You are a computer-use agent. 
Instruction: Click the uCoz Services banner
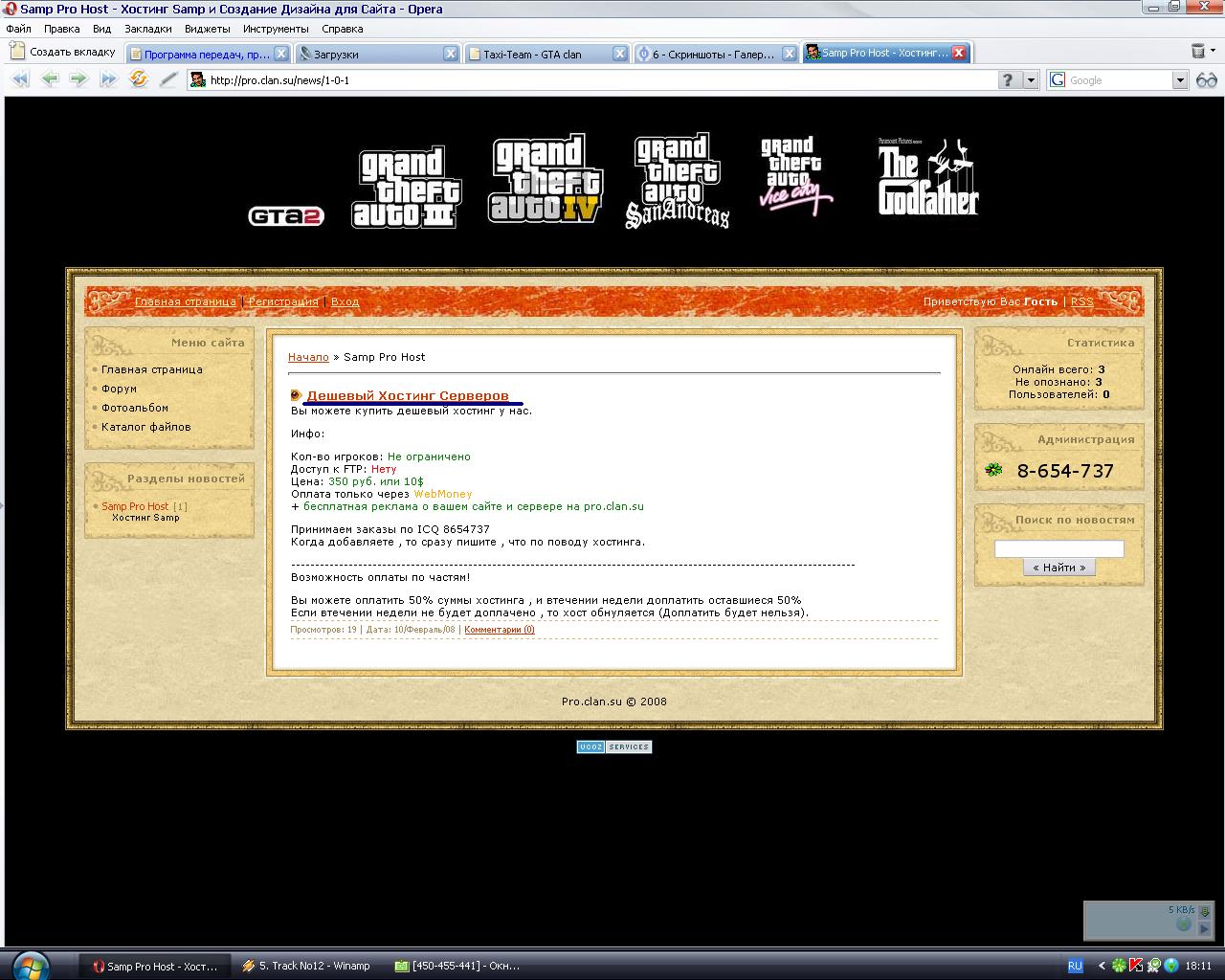click(x=614, y=746)
